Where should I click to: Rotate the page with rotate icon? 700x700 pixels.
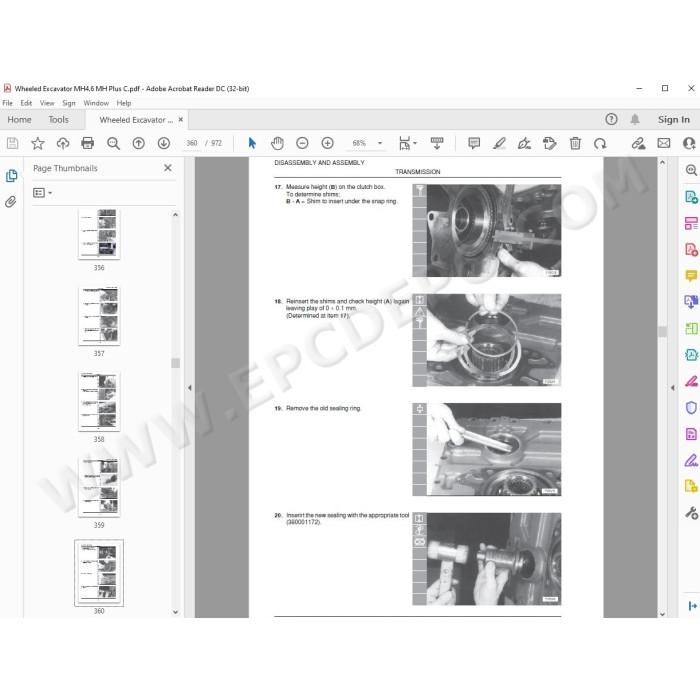[600, 143]
